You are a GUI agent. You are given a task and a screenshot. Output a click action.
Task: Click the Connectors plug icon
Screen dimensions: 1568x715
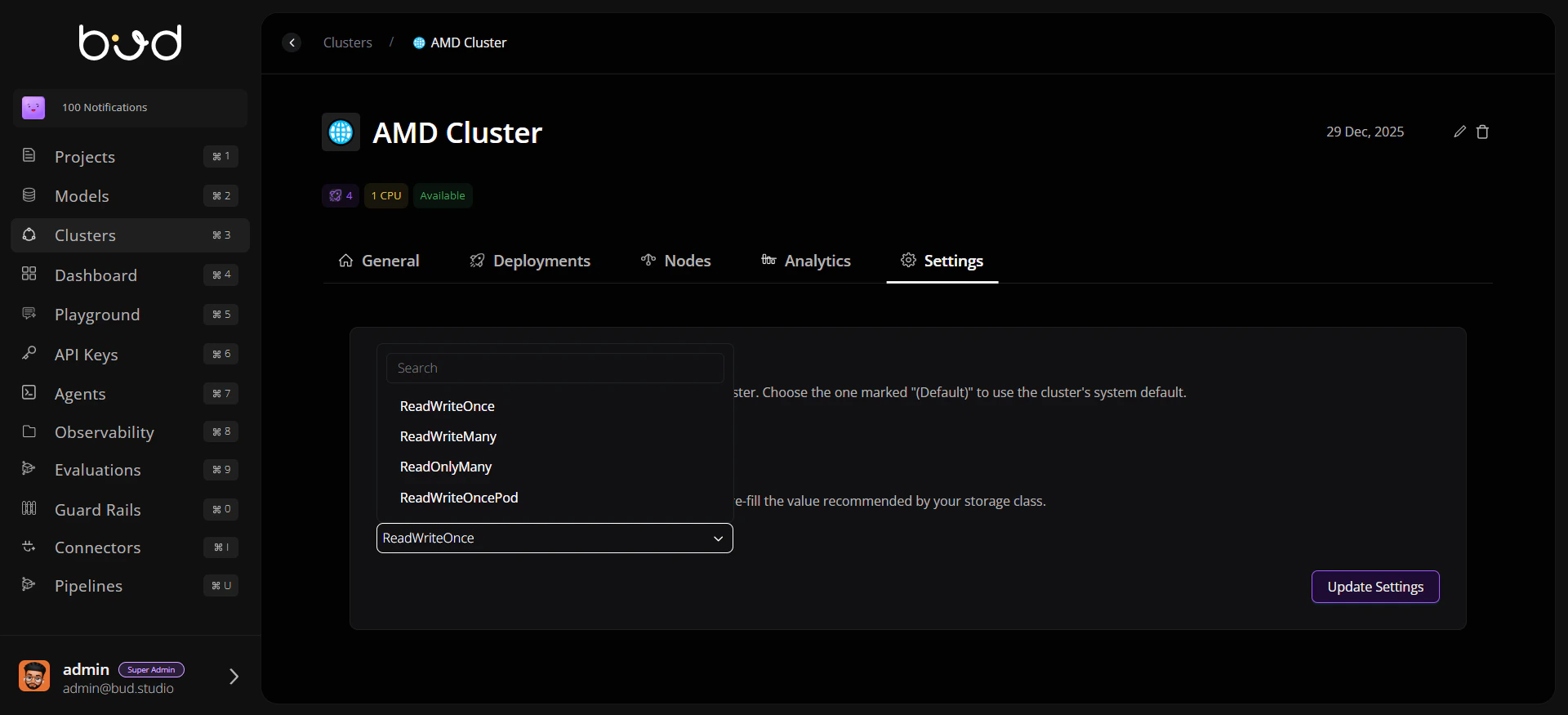tap(29, 547)
